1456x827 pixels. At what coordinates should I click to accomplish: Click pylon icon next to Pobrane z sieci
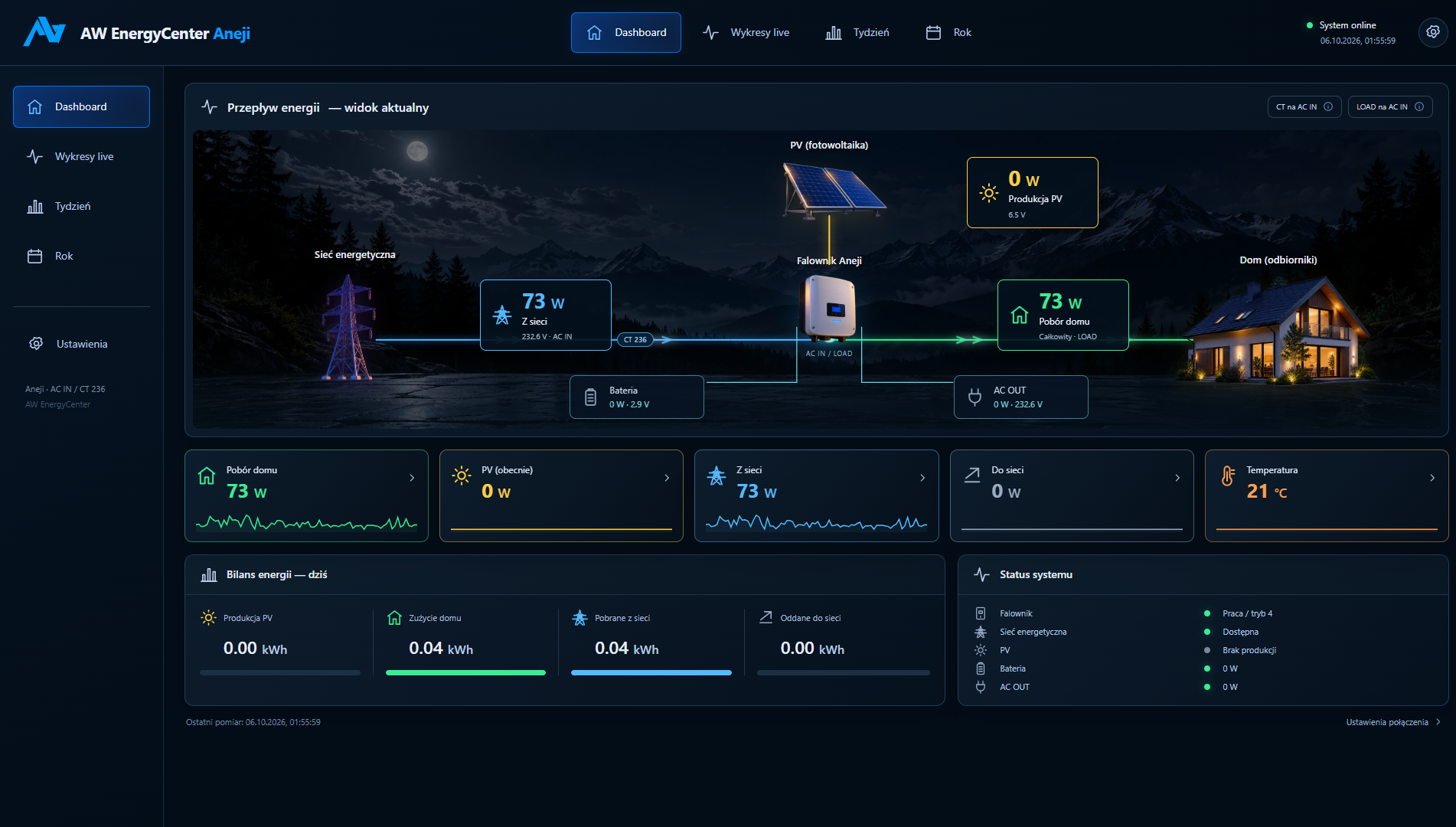pos(579,618)
